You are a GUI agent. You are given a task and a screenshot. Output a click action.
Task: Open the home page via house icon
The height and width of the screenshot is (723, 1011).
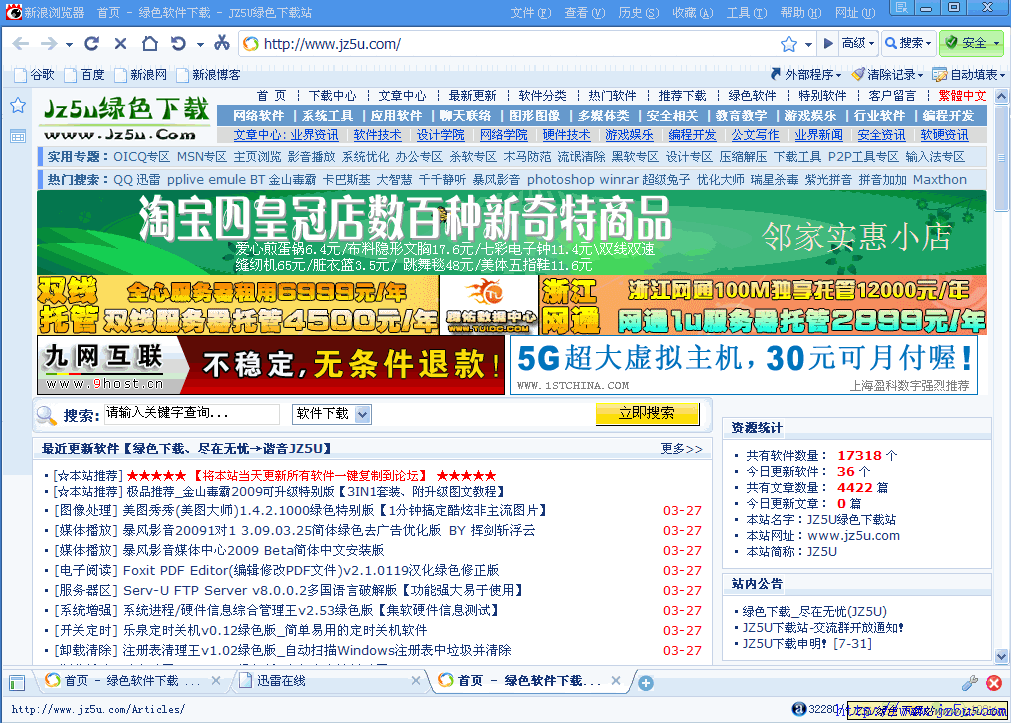(x=150, y=43)
